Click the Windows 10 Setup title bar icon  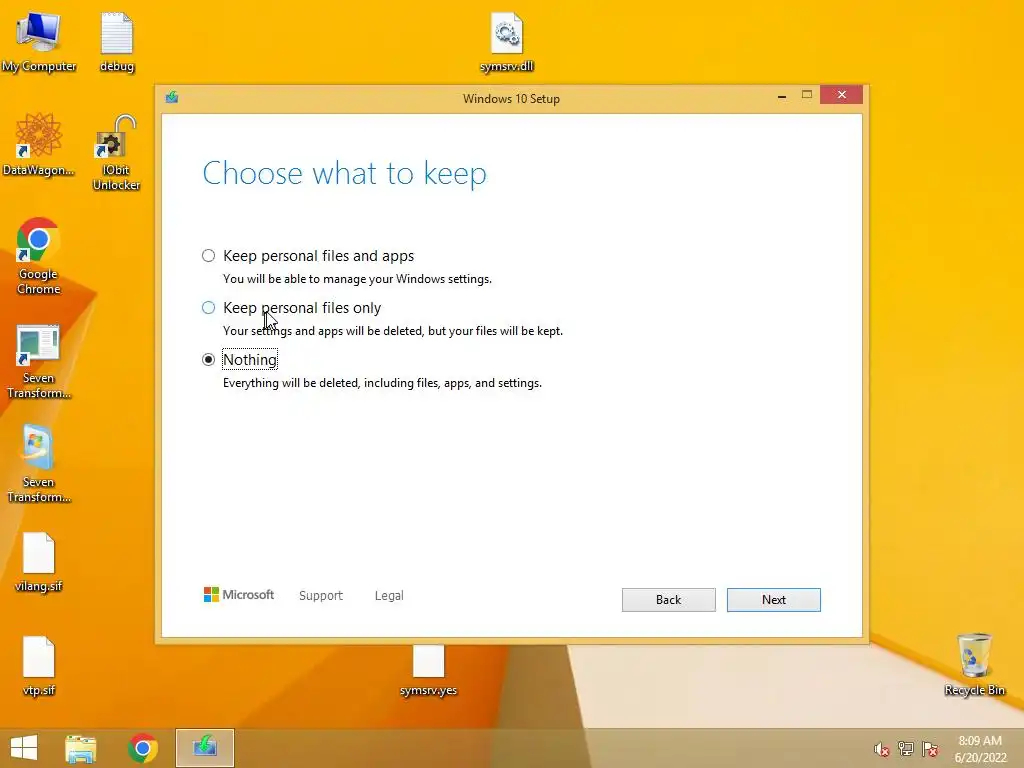172,97
